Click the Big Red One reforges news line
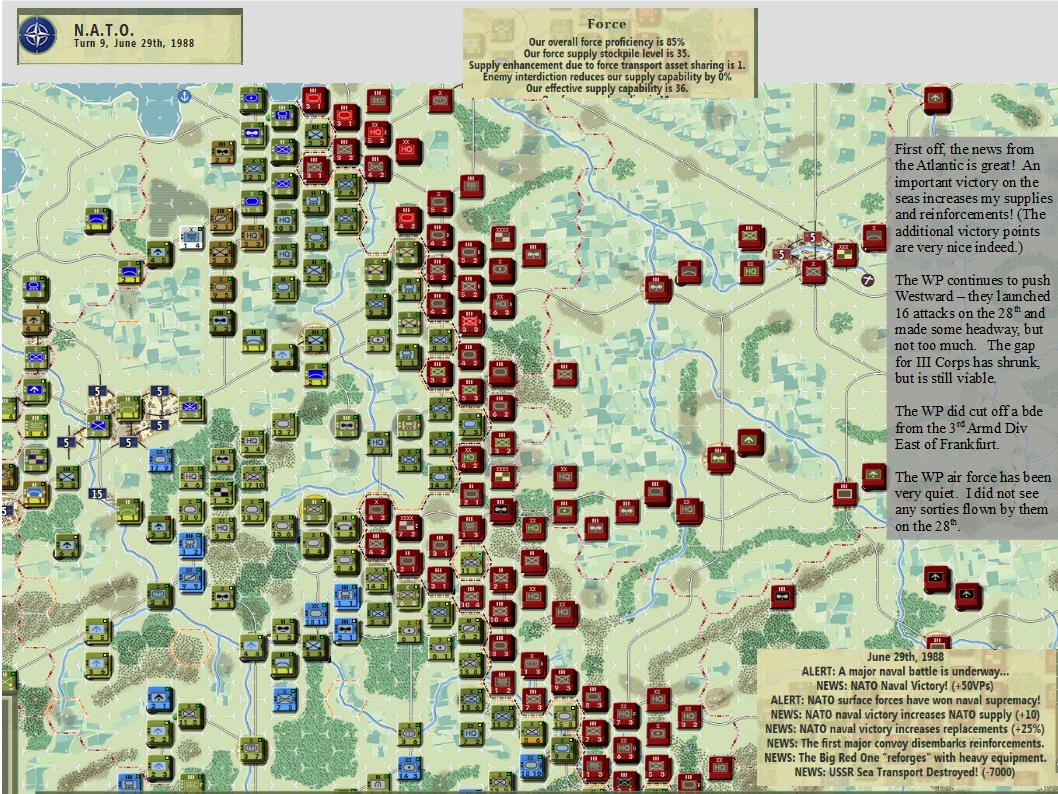 point(906,758)
